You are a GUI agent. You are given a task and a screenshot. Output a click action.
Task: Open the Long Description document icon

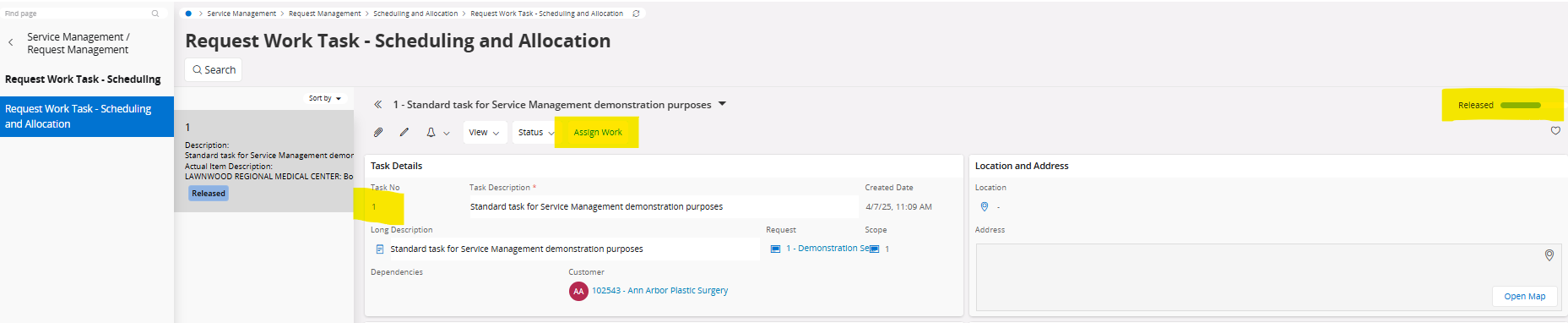pos(380,249)
